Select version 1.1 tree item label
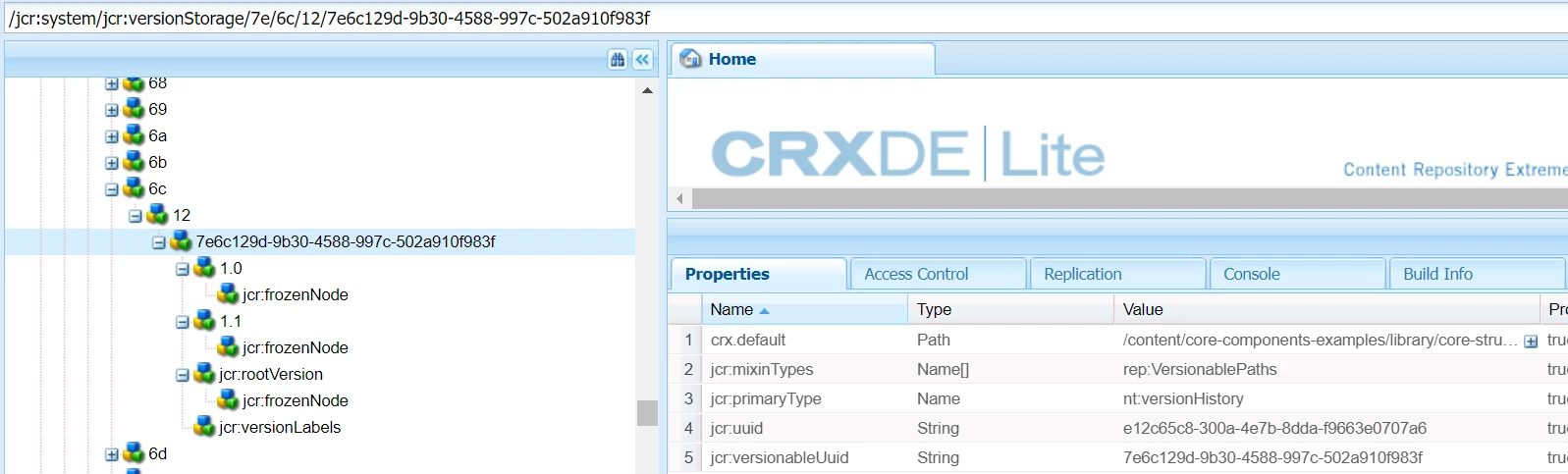Viewport: 1568px width, 474px height. pyautogui.click(x=231, y=321)
